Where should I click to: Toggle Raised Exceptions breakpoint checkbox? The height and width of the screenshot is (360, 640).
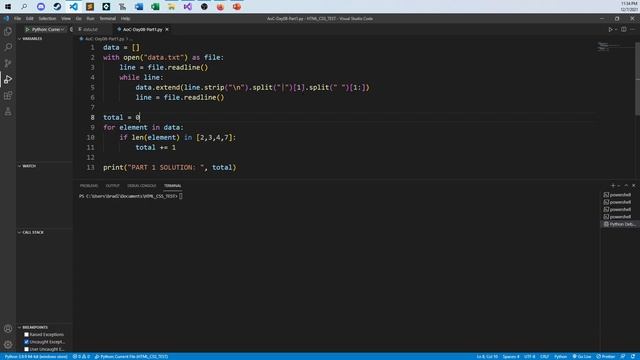27,335
